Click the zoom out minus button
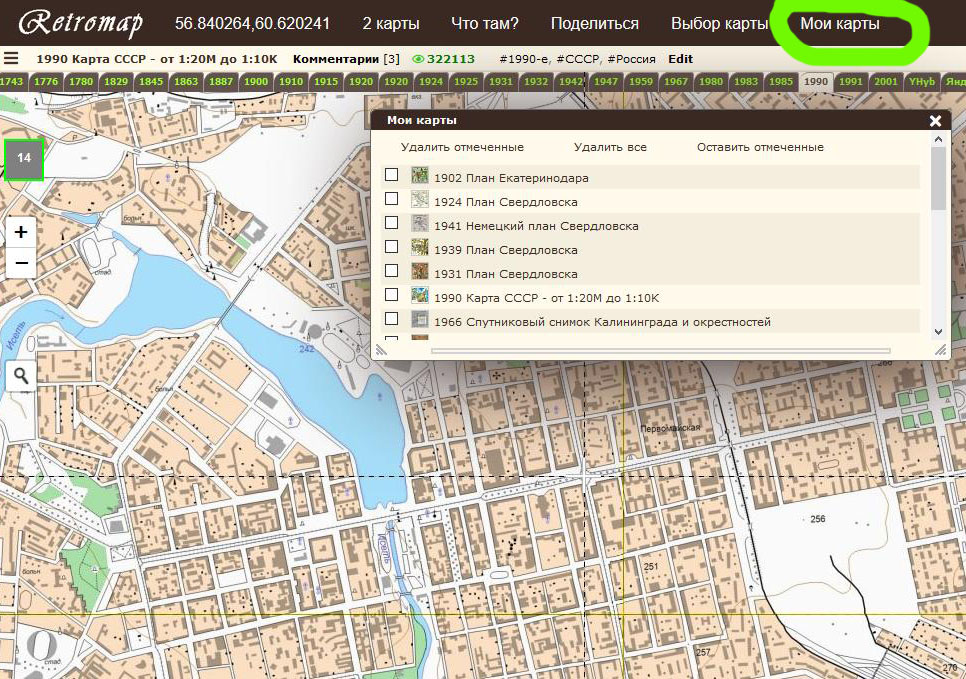Viewport: 966px width, 679px height. (x=21, y=263)
